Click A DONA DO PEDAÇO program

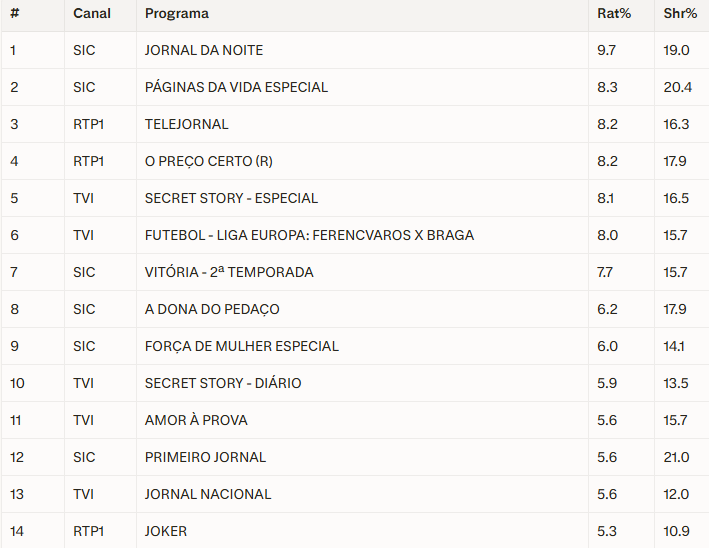(212, 309)
